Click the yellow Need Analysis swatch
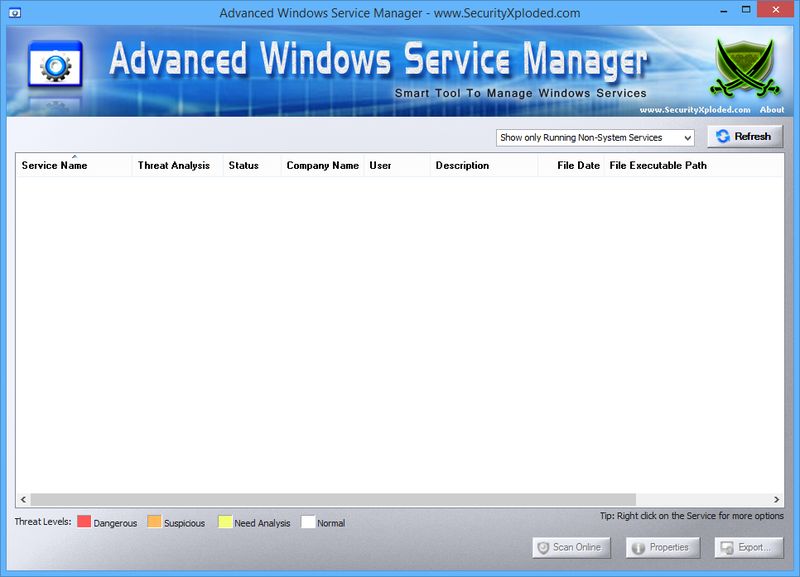 click(225, 521)
